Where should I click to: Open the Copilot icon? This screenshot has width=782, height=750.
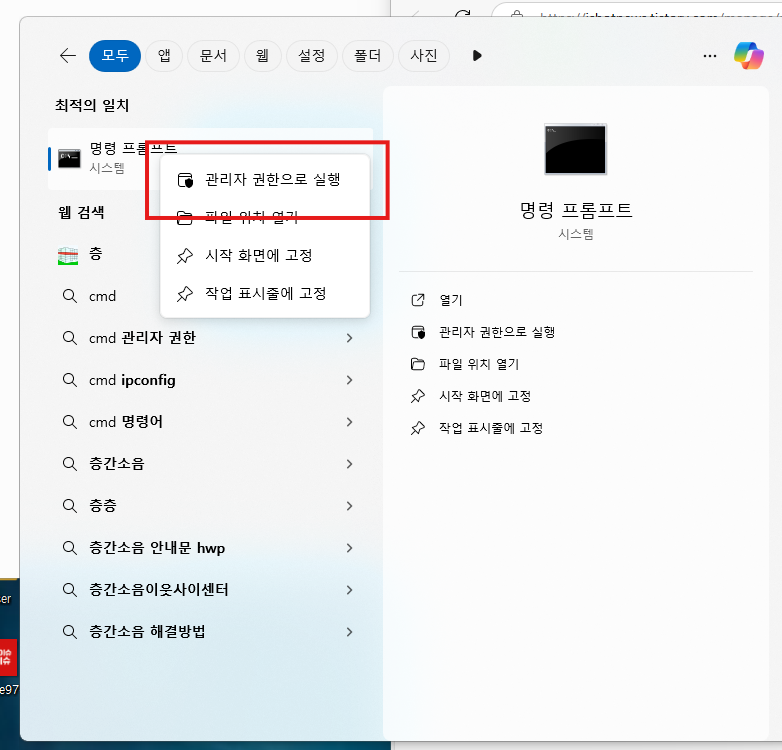coord(749,55)
